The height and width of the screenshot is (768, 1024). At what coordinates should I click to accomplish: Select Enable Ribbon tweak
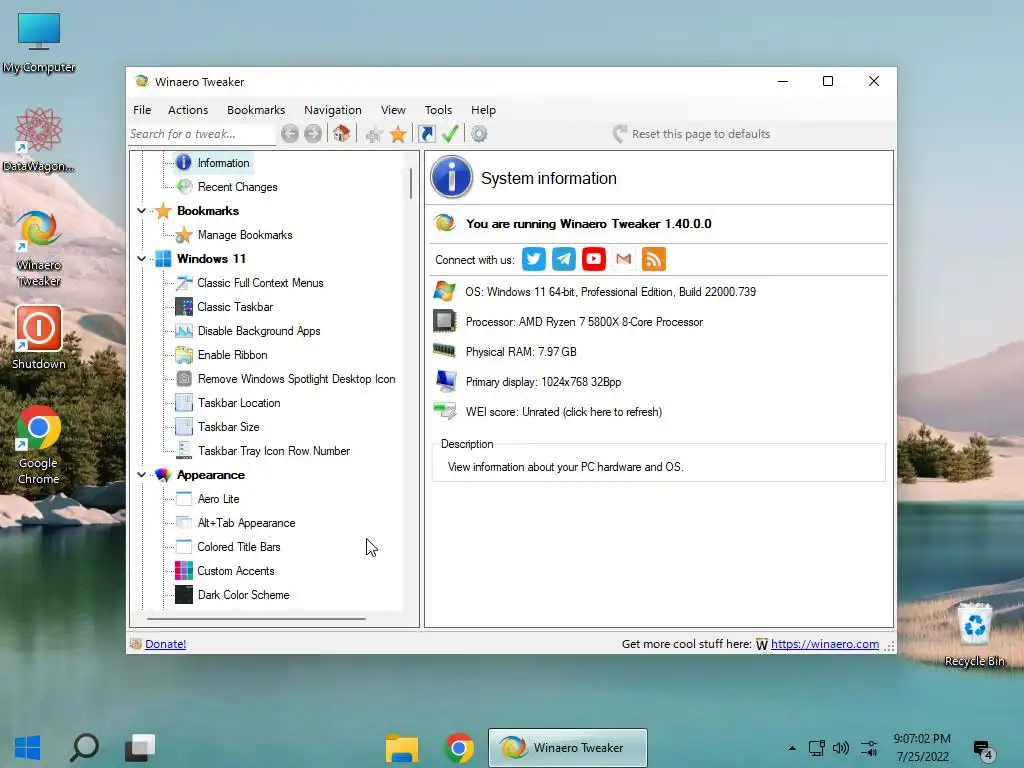click(232, 355)
